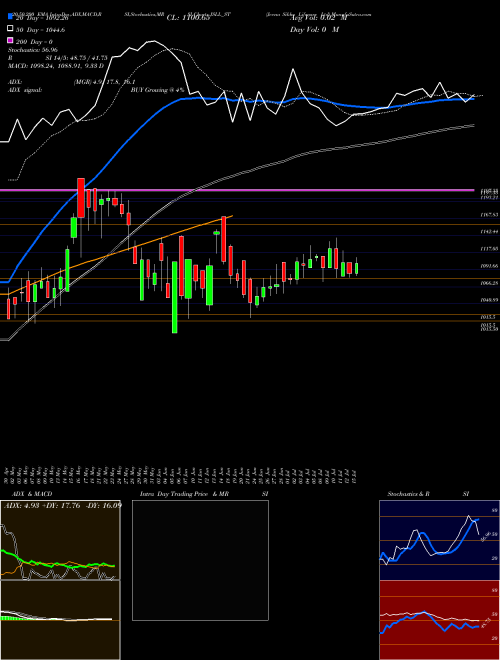500x660 pixels.
Task: Click the 'ADX: 4.93 +DY: 17.76 -DY: 16.09' header
Action: coord(63,506)
